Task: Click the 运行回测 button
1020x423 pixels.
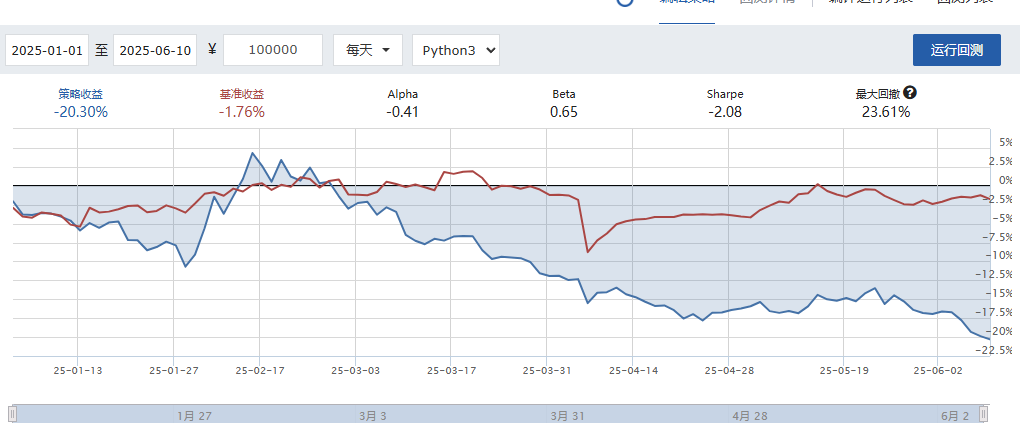Action: click(x=956, y=50)
